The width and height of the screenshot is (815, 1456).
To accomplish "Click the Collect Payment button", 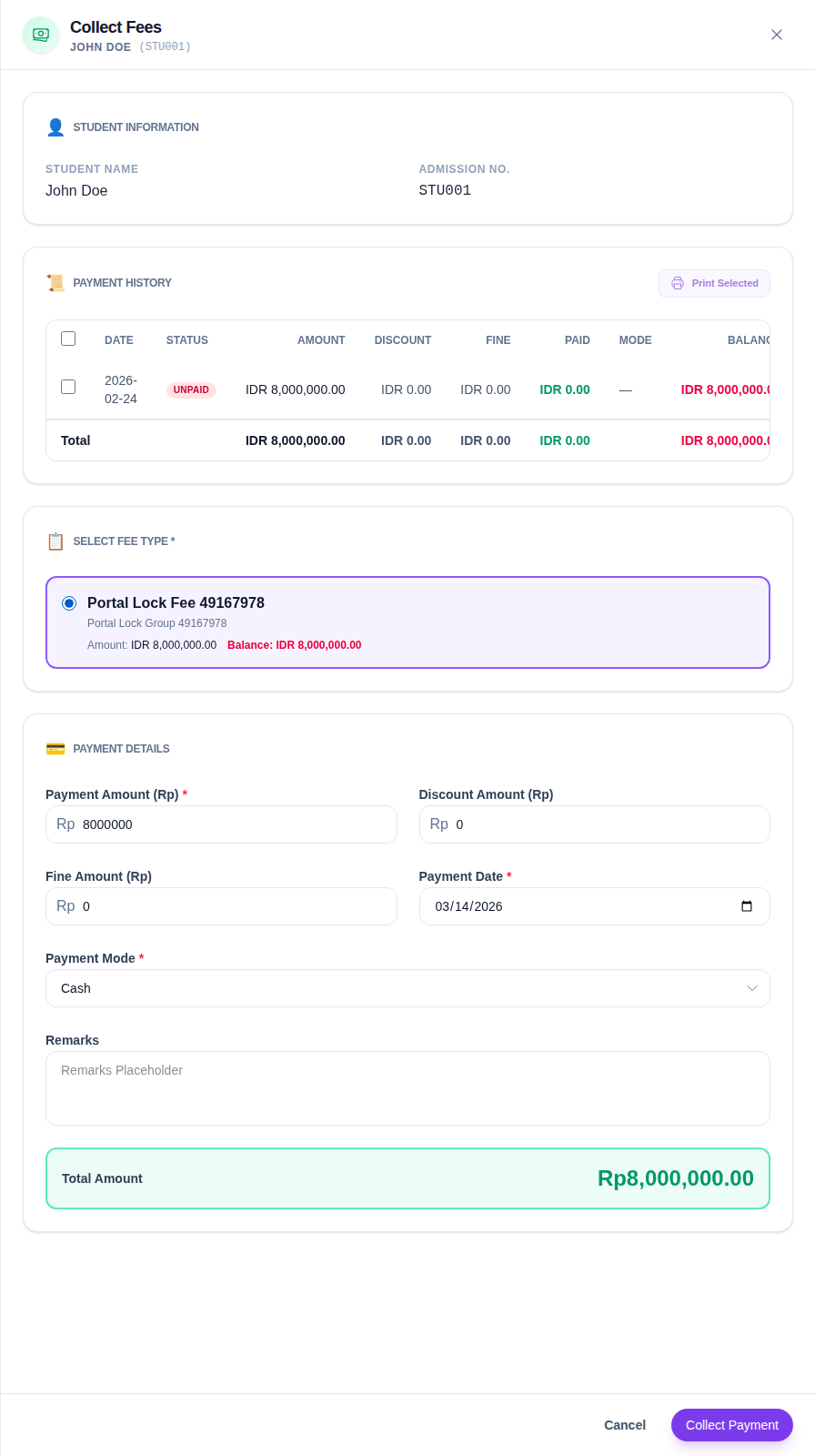I will coord(732,1425).
